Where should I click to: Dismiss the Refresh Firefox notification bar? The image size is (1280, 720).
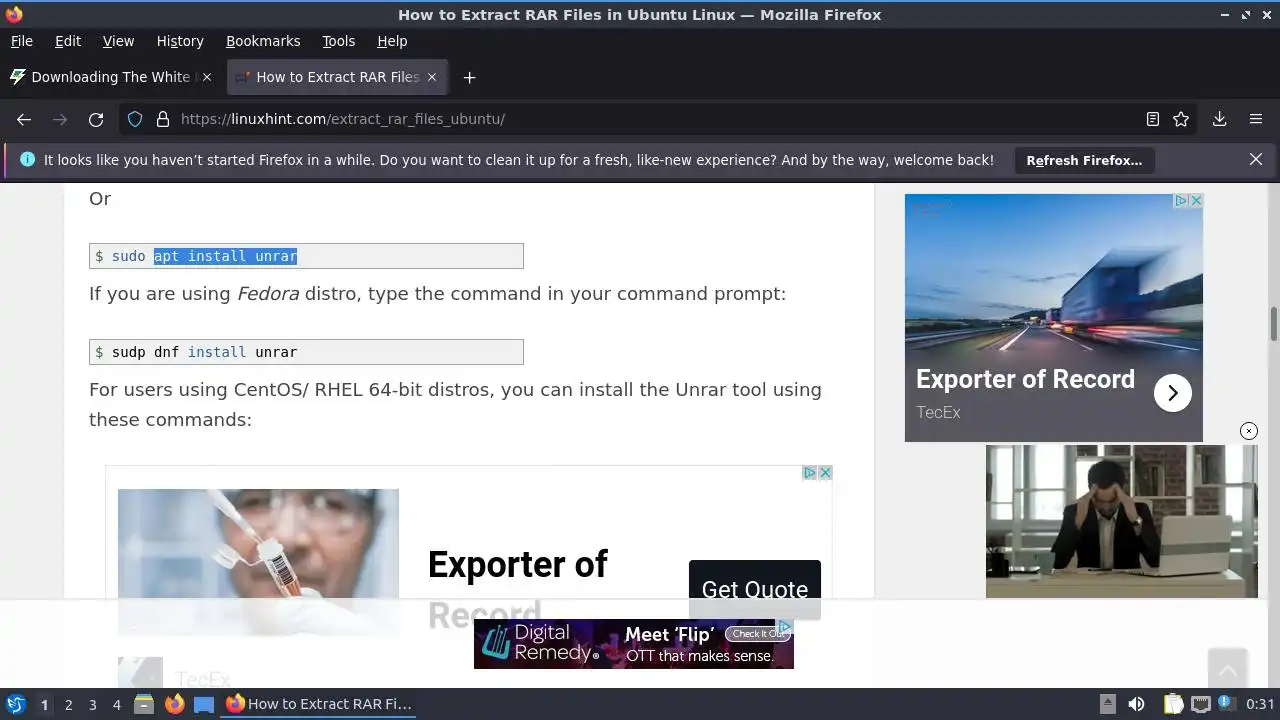coord(1256,160)
